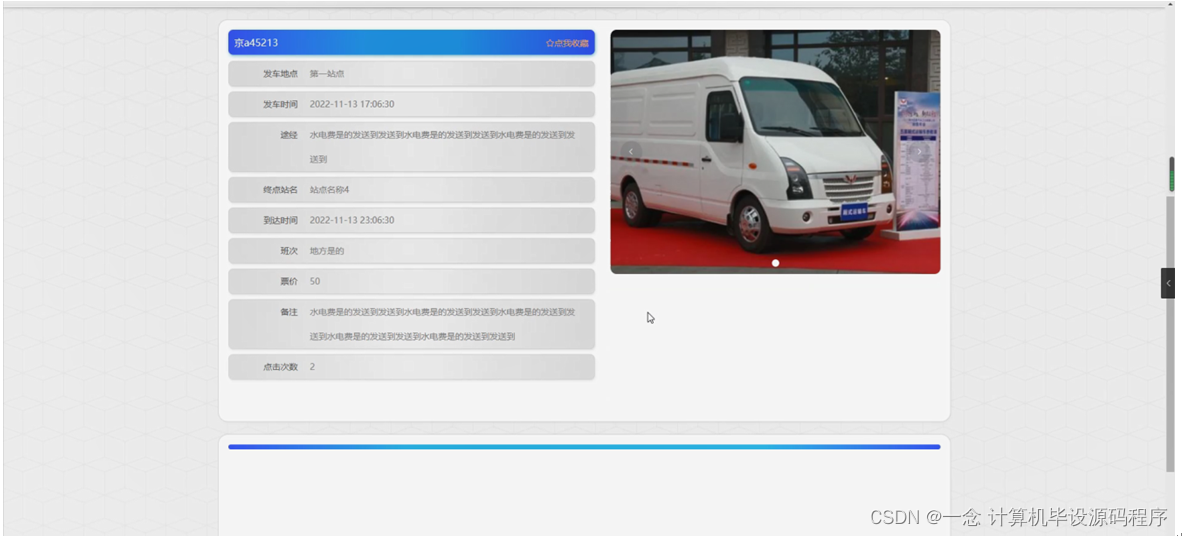Click the 到达时间 label
The width and height of the screenshot is (1183, 536).
280,220
